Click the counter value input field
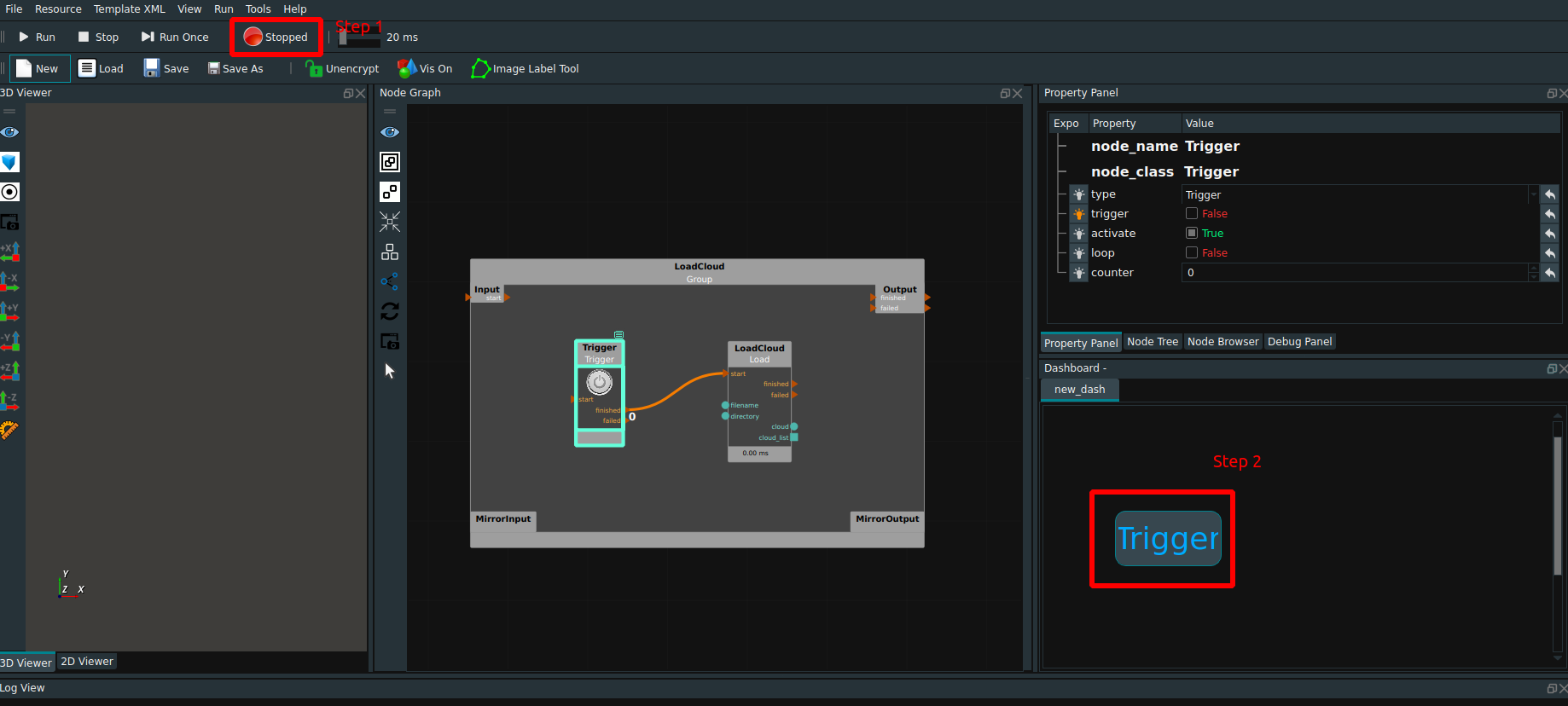The image size is (1568, 706). point(1355,272)
